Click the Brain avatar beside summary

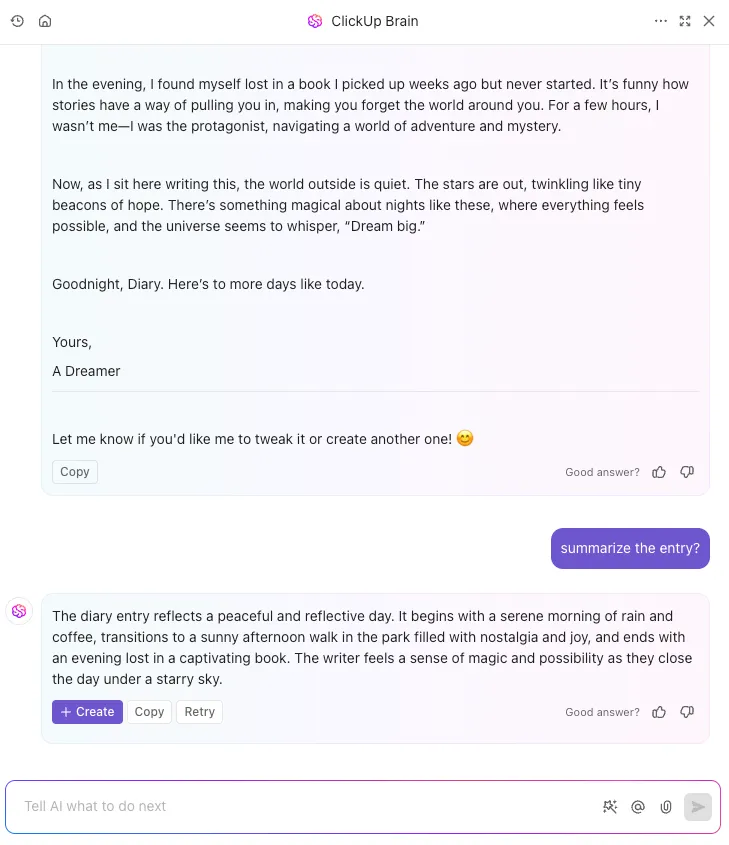point(19,611)
